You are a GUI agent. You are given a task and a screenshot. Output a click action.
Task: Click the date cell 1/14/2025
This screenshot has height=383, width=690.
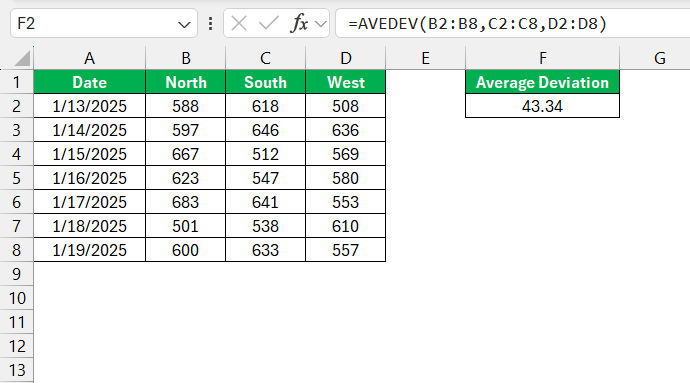pyautogui.click(x=89, y=130)
